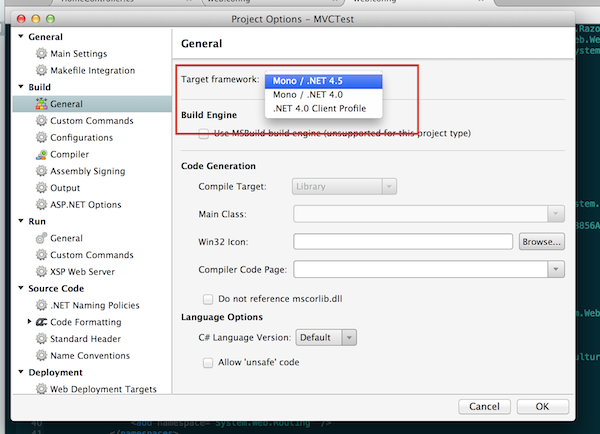The height and width of the screenshot is (434, 600).
Task: Minimize the Project Options window
Action: [36, 19]
